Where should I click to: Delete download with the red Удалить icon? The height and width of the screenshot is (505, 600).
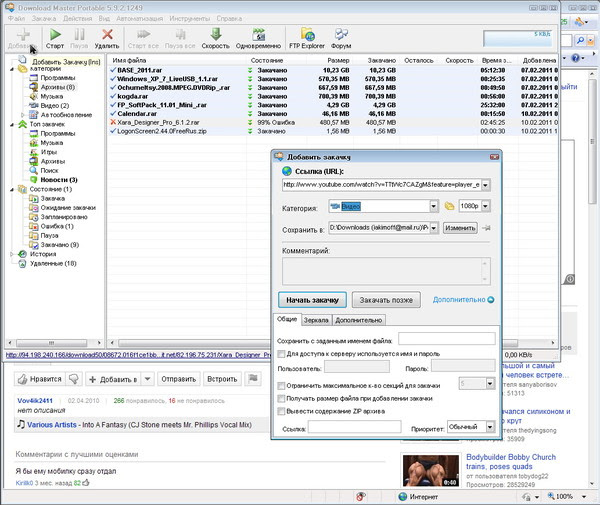108,34
